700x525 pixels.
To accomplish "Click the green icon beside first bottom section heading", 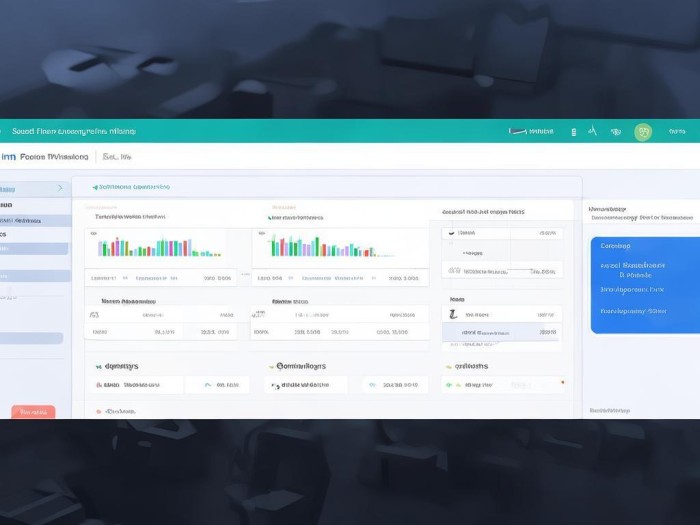I will 98,367.
